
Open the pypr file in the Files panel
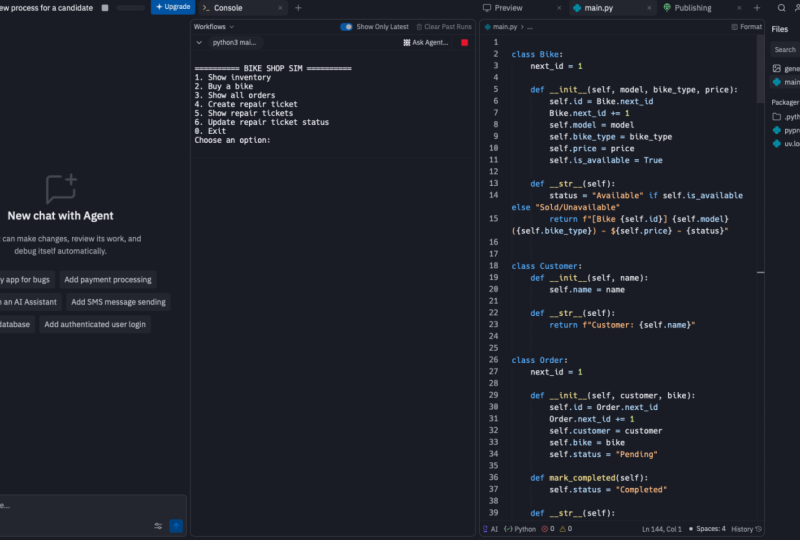[786, 131]
